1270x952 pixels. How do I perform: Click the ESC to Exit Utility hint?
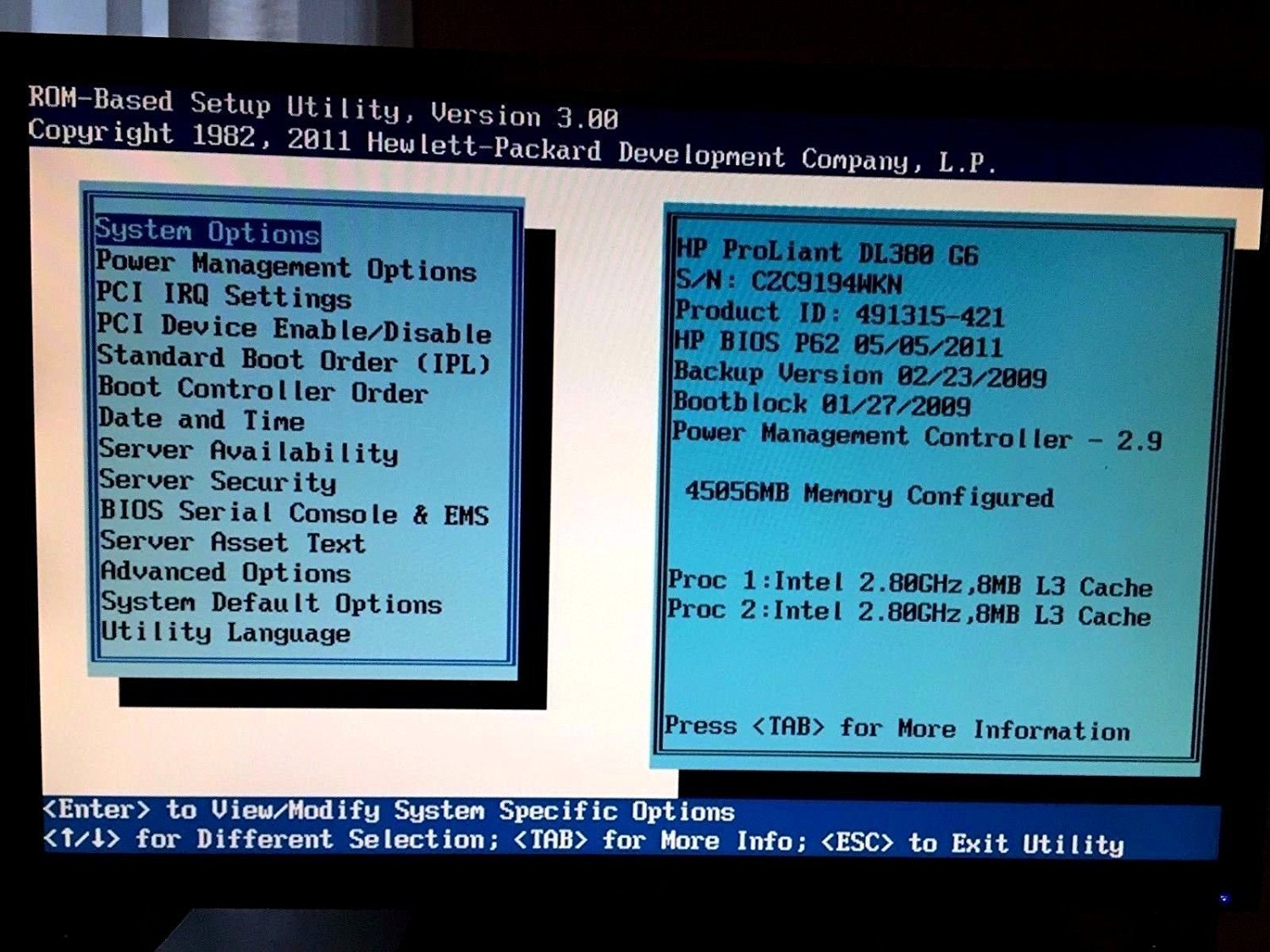[972, 843]
